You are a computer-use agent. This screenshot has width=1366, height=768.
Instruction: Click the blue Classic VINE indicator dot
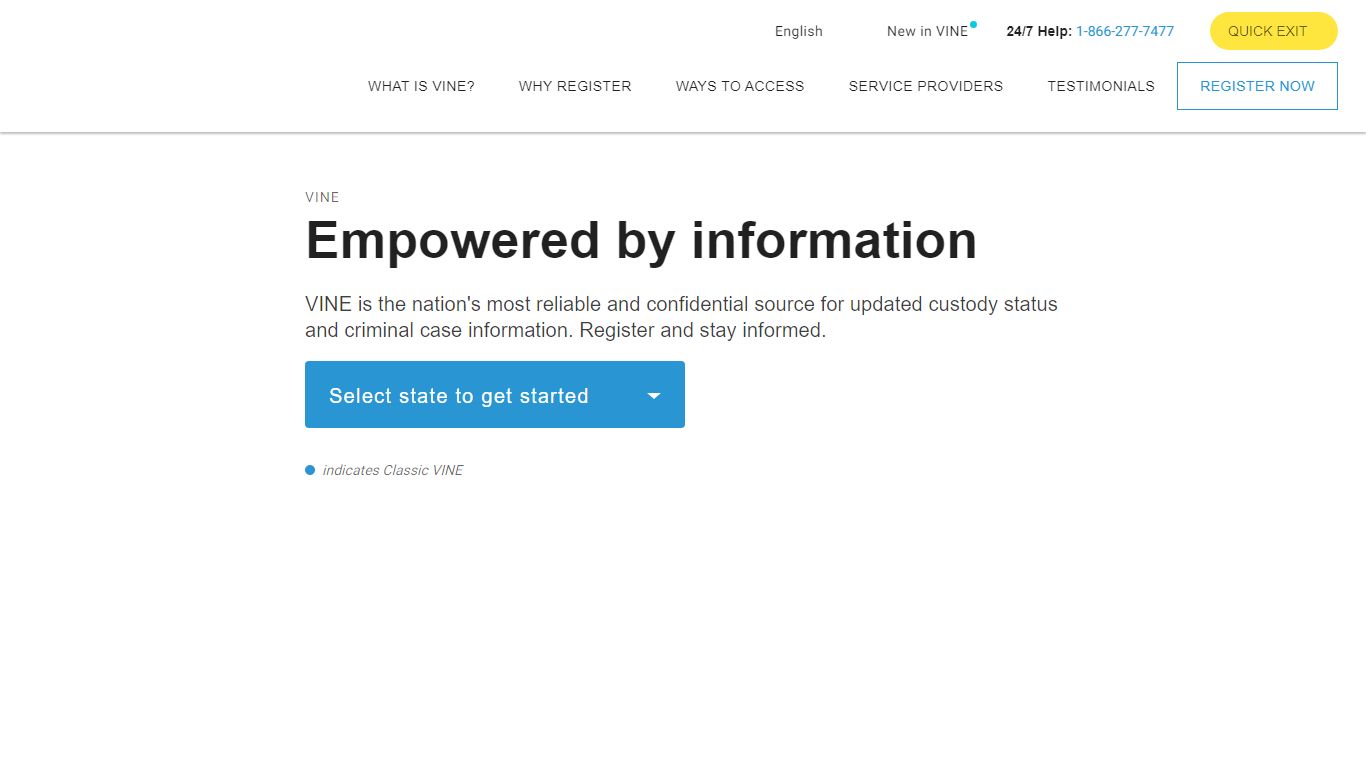(x=310, y=470)
